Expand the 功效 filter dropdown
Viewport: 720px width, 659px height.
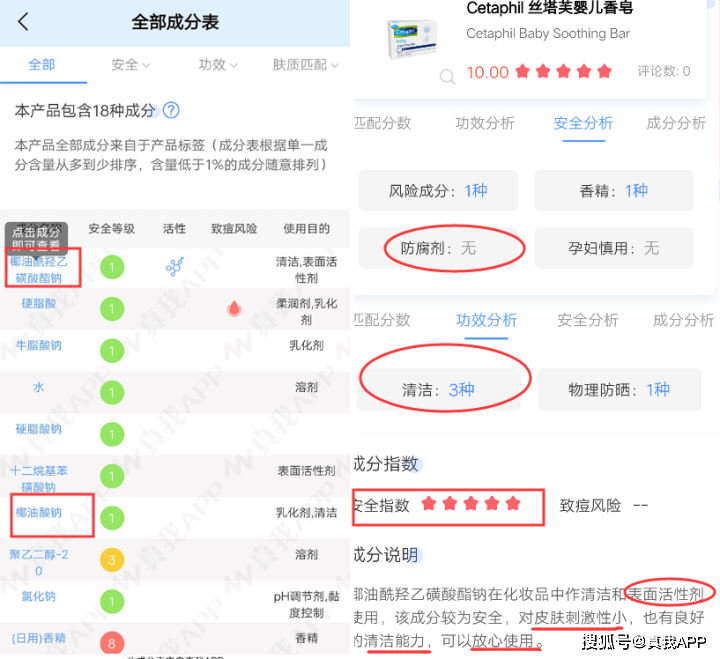218,65
